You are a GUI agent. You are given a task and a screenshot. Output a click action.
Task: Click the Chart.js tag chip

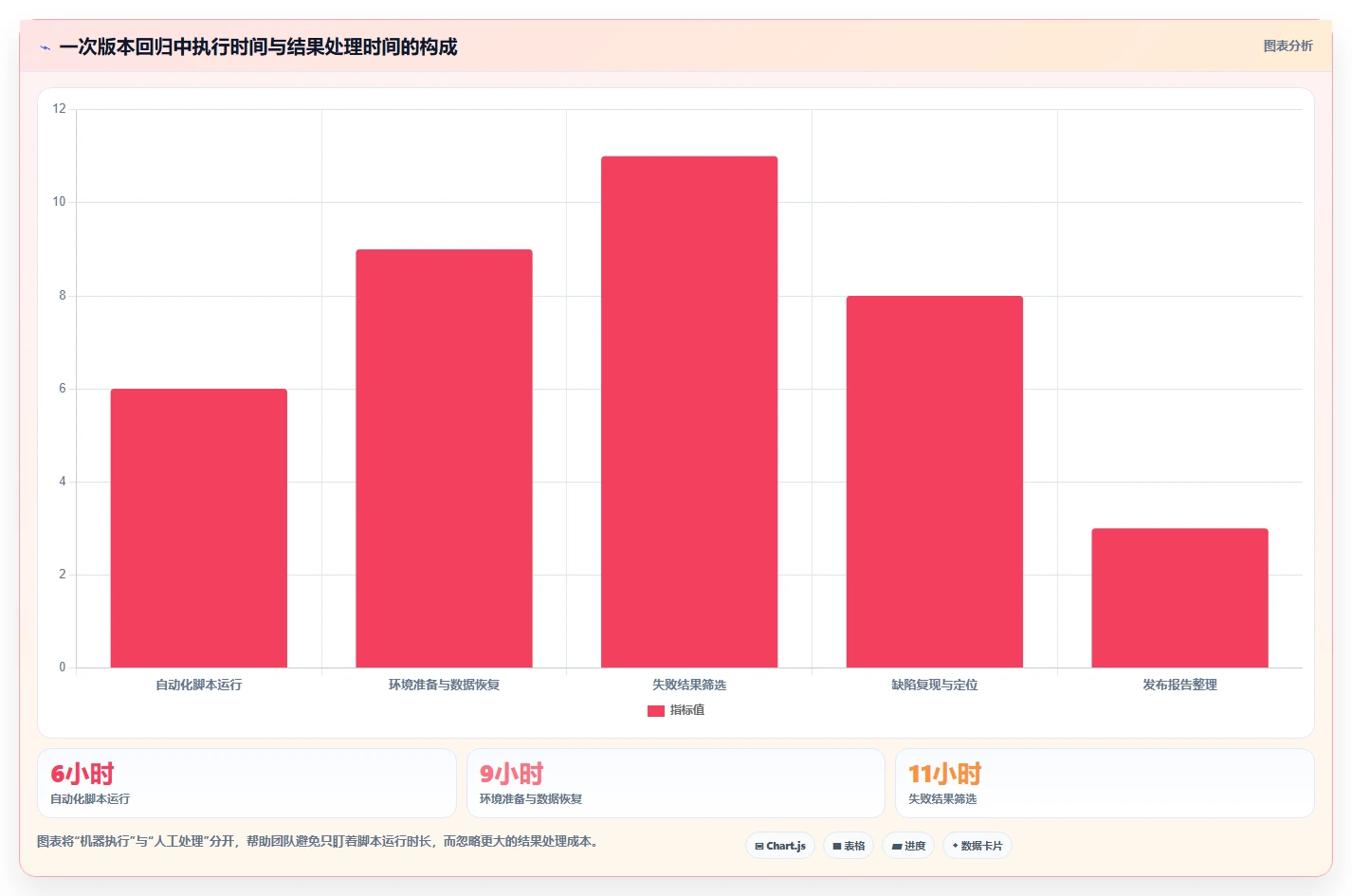point(780,846)
